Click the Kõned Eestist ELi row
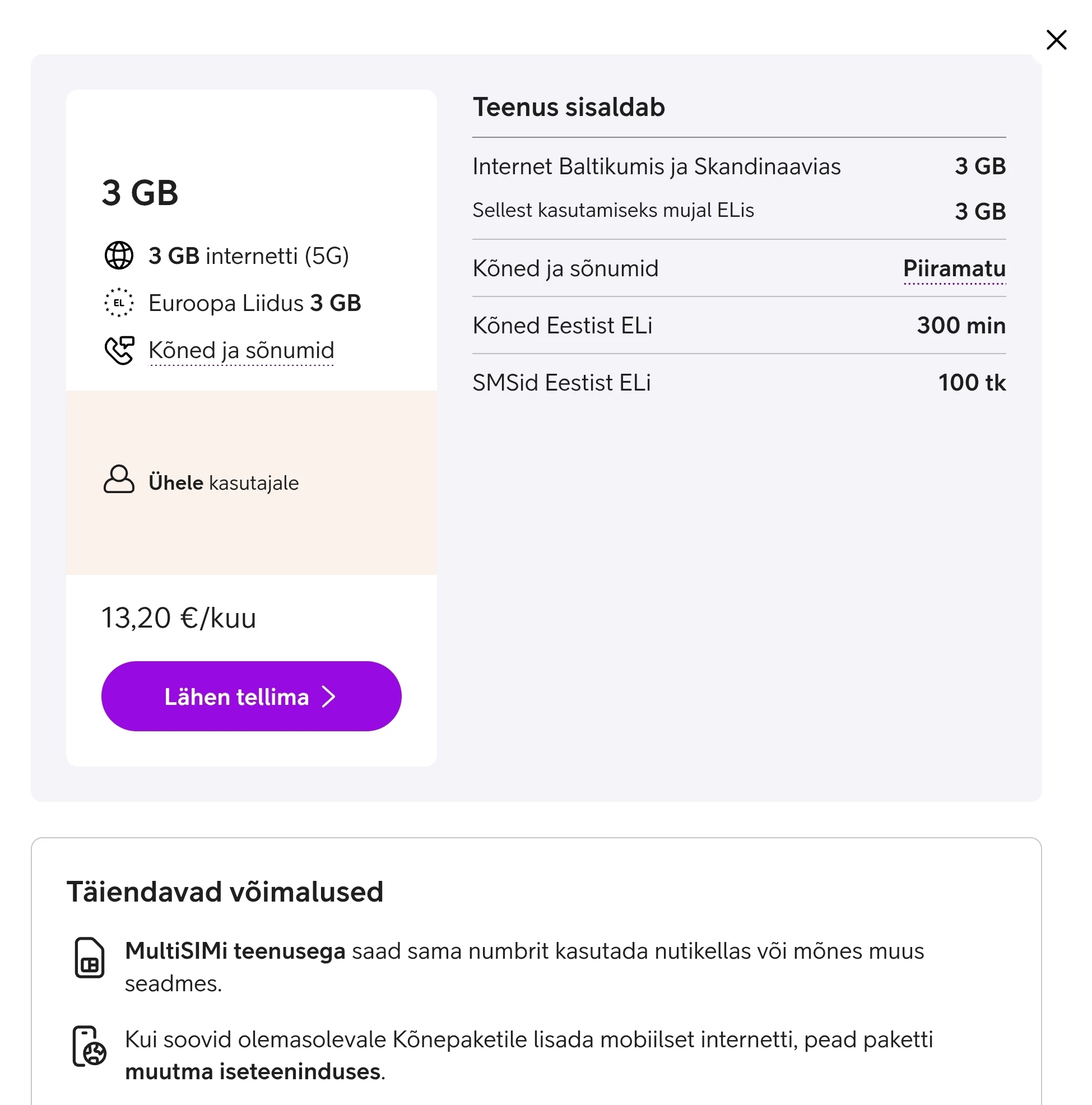Screen dimensions: 1092x1105 pyautogui.click(x=738, y=326)
